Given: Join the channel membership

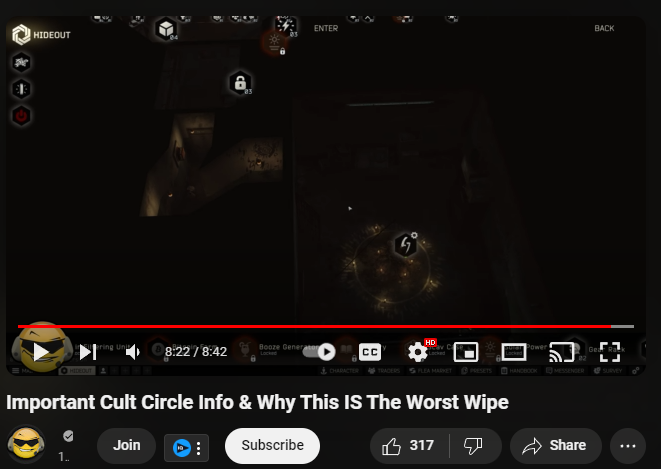Looking at the screenshot, I should coord(126,445).
